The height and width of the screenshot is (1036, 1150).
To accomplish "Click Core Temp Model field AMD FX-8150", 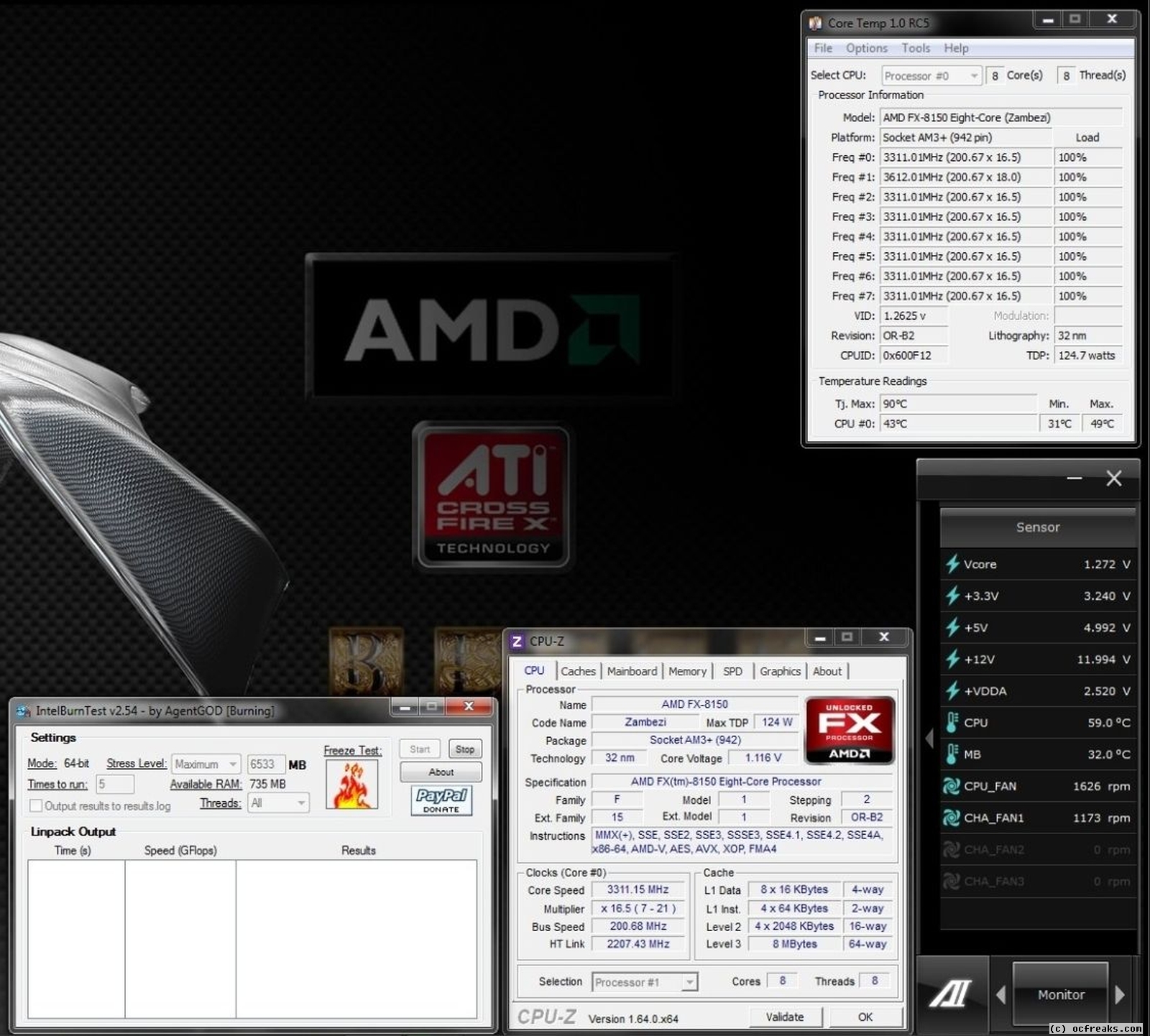I will coord(1001,117).
